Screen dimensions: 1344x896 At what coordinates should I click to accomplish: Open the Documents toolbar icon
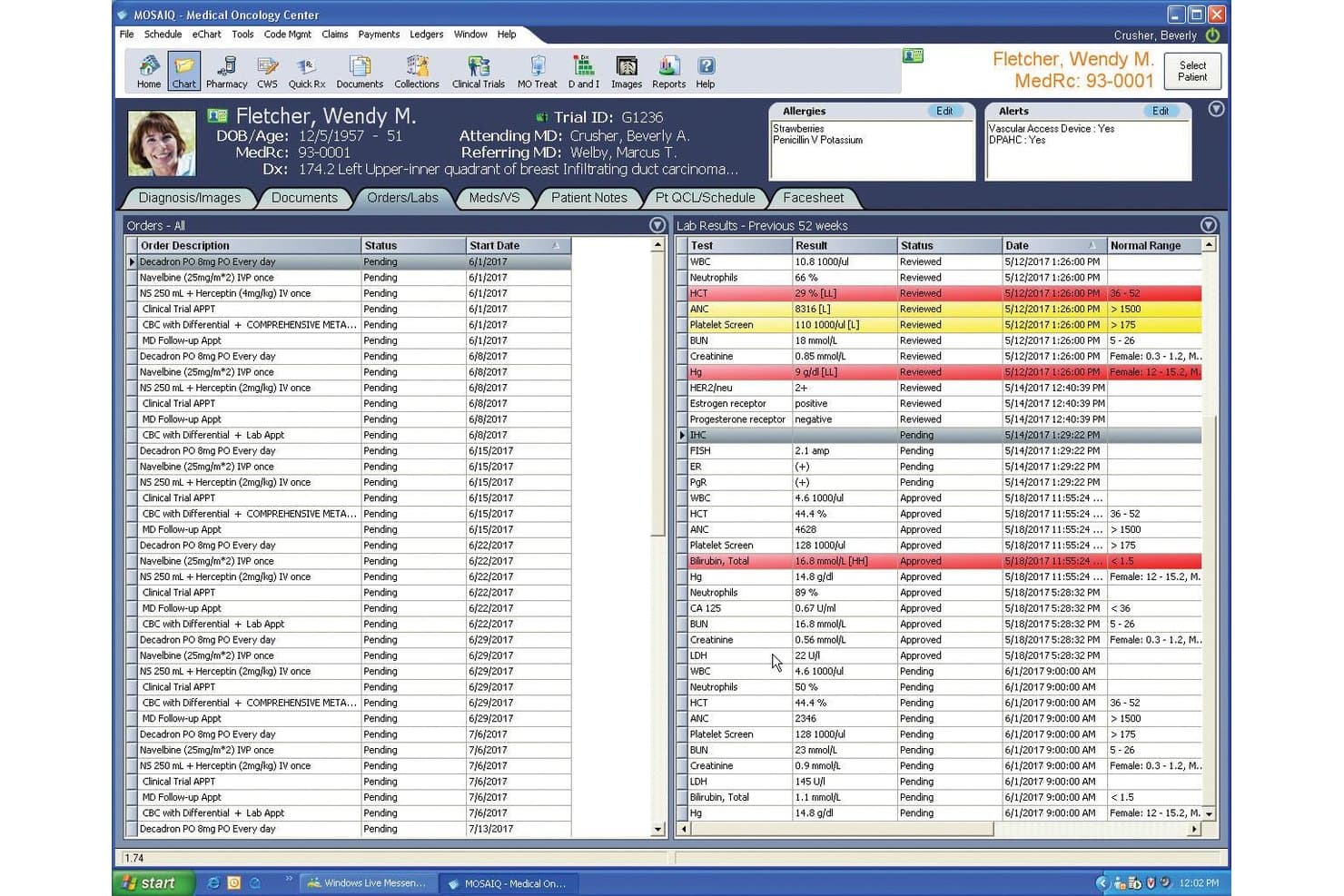click(360, 72)
